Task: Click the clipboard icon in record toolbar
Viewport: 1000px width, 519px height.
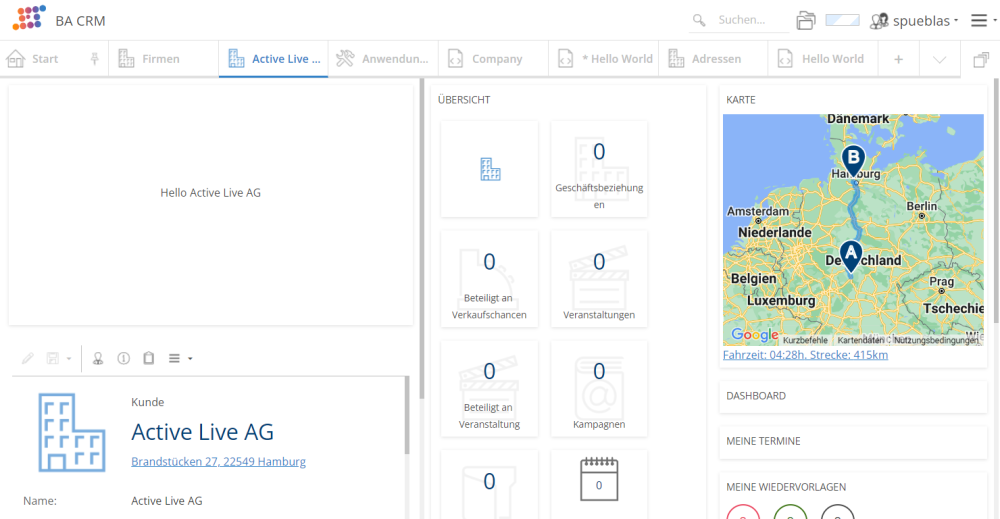Action: click(x=149, y=358)
